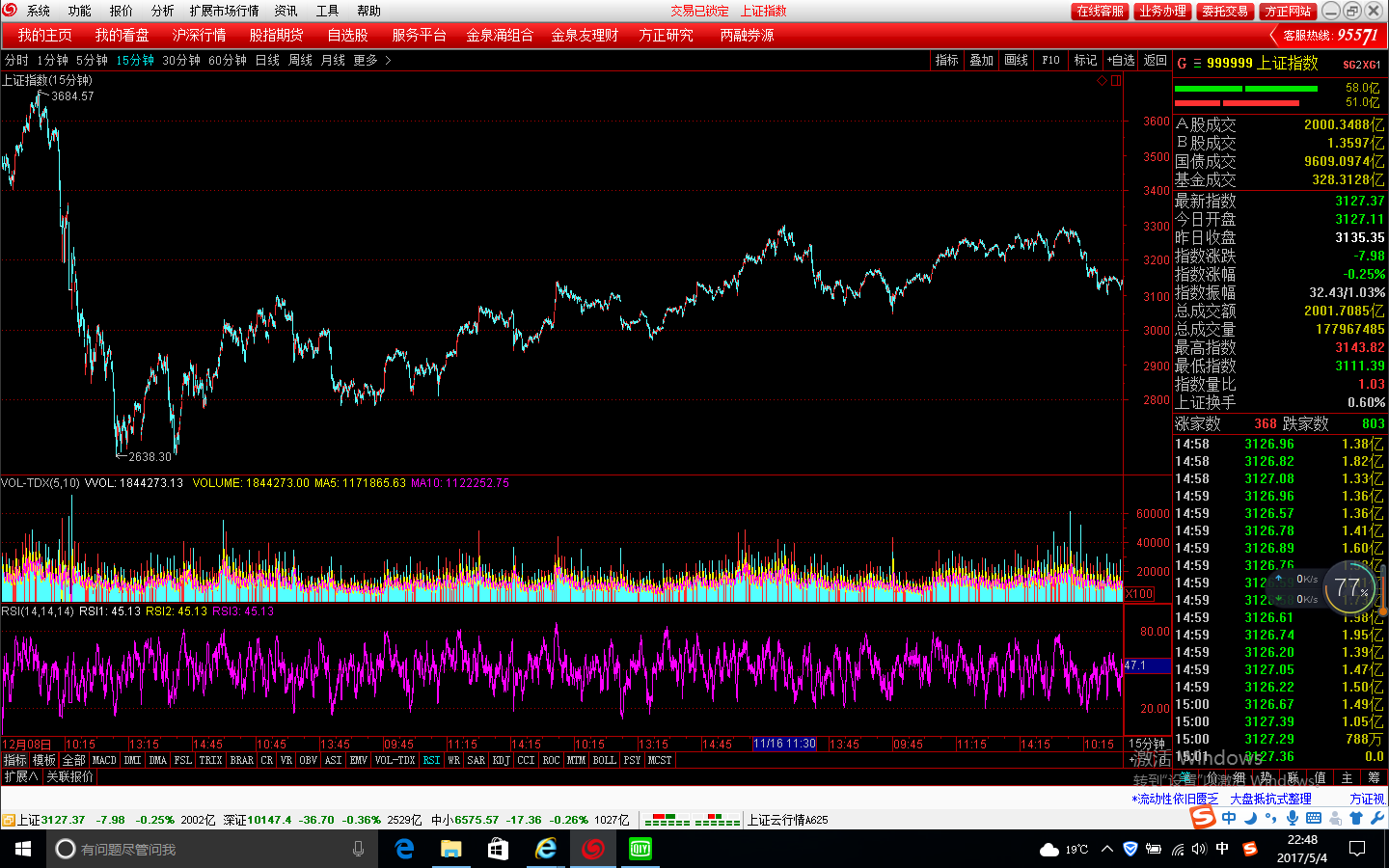The height and width of the screenshot is (868, 1389).
Task: Click the 在线客服 button
Action: coord(1100,11)
